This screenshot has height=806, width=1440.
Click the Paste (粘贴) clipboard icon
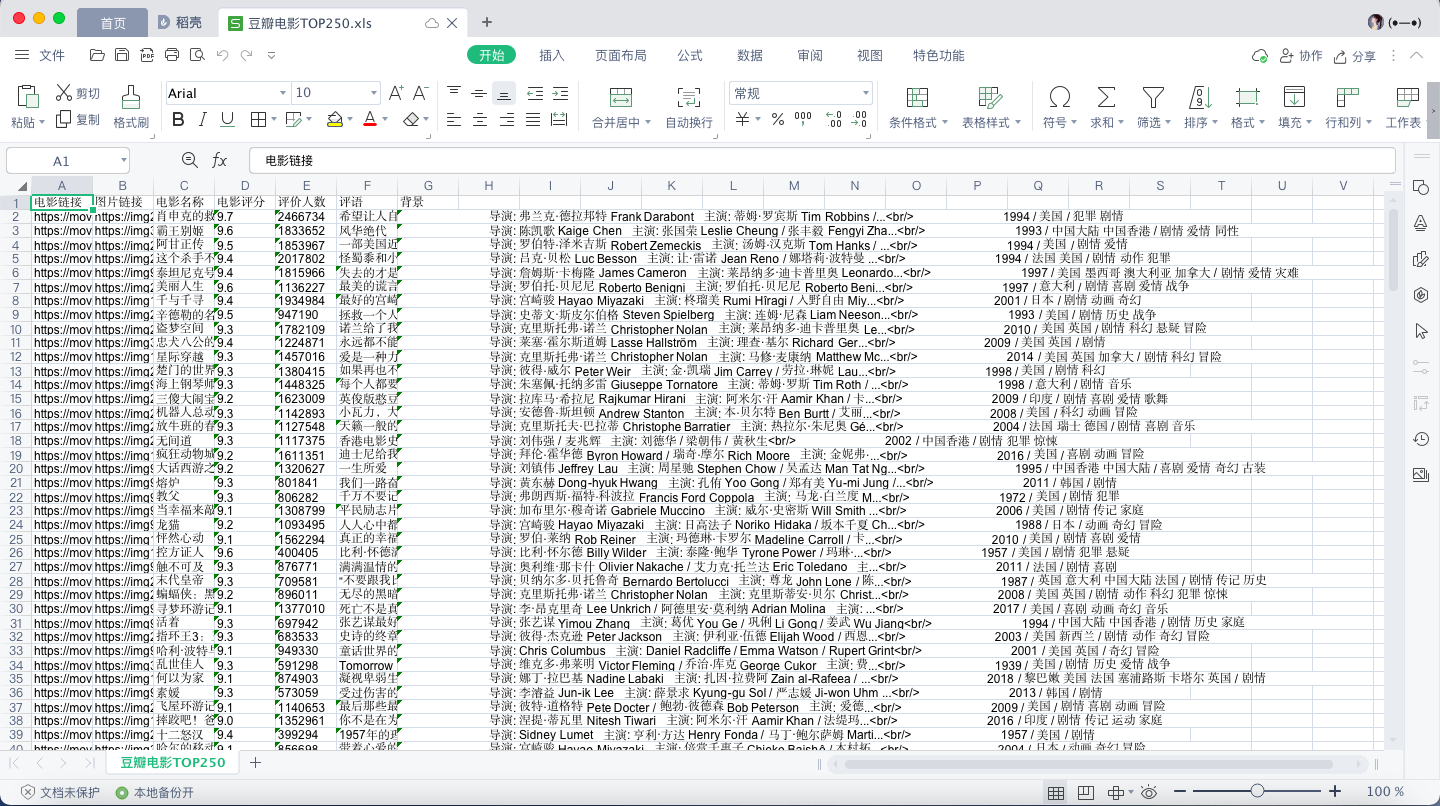28,97
